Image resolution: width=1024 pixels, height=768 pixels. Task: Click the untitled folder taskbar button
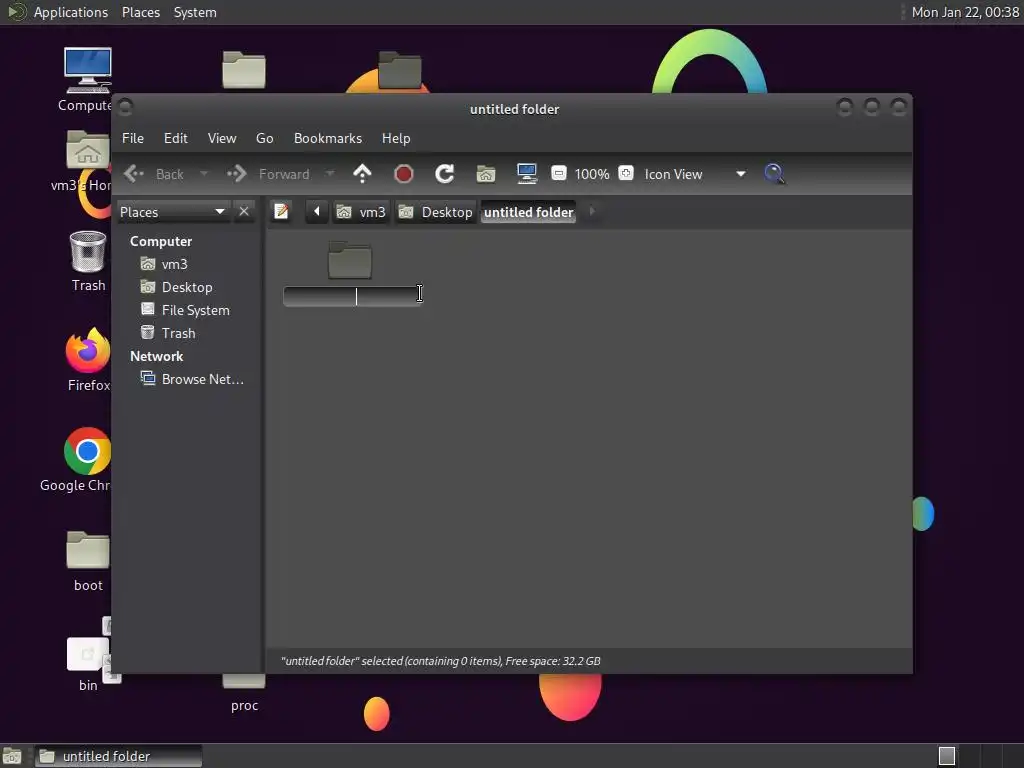[x=118, y=756]
